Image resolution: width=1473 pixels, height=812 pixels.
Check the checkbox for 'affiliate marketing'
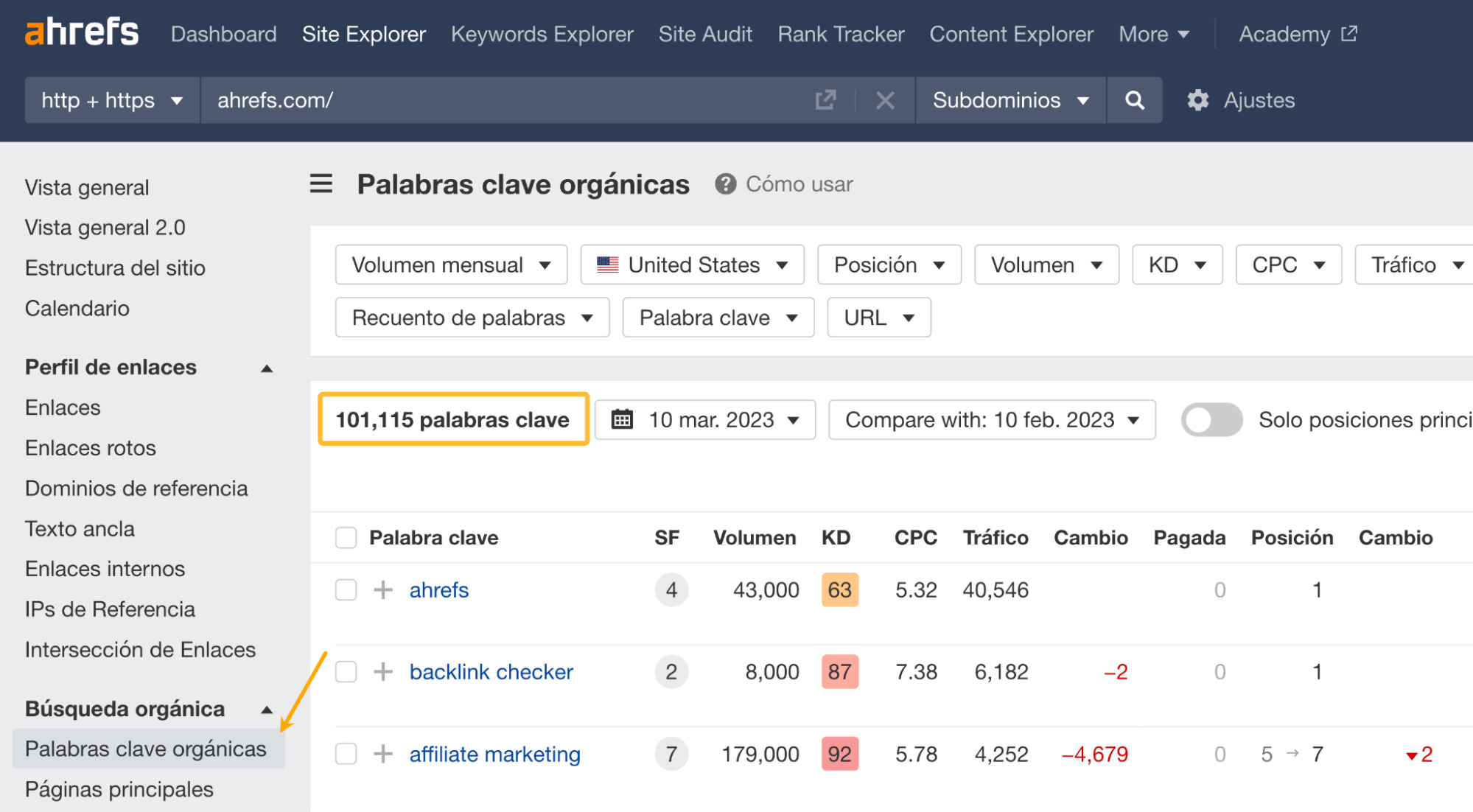click(x=346, y=754)
